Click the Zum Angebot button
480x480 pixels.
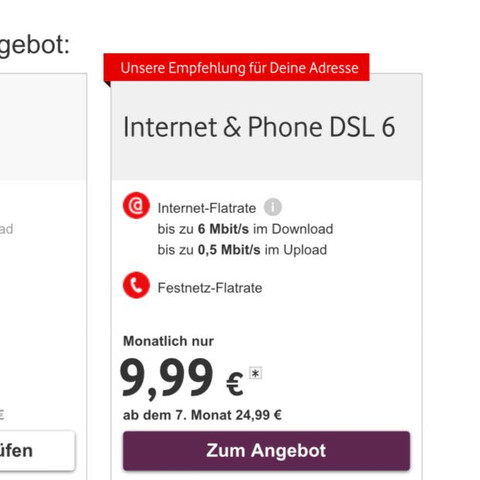point(266,451)
